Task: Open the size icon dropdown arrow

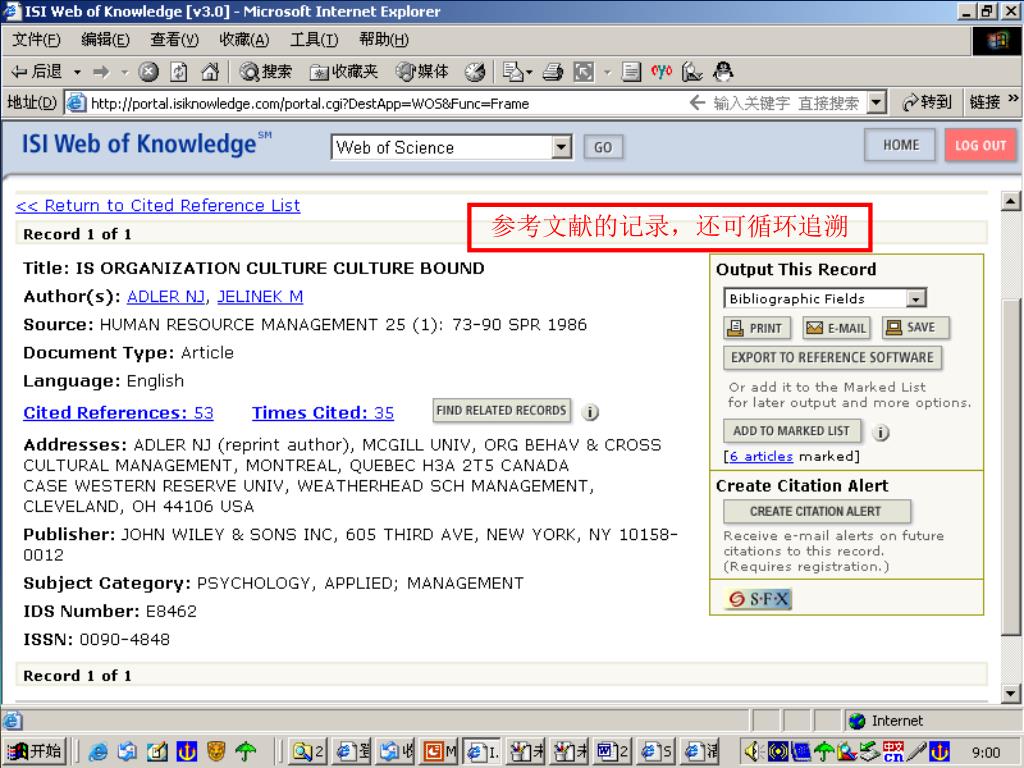Action: pyautogui.click(x=607, y=72)
